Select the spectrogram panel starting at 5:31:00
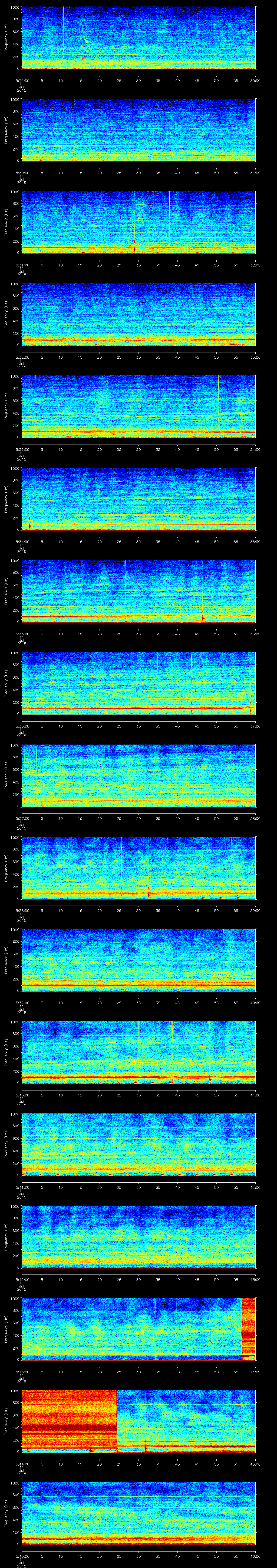Viewport: 277px width, 1568px height. (x=138, y=222)
